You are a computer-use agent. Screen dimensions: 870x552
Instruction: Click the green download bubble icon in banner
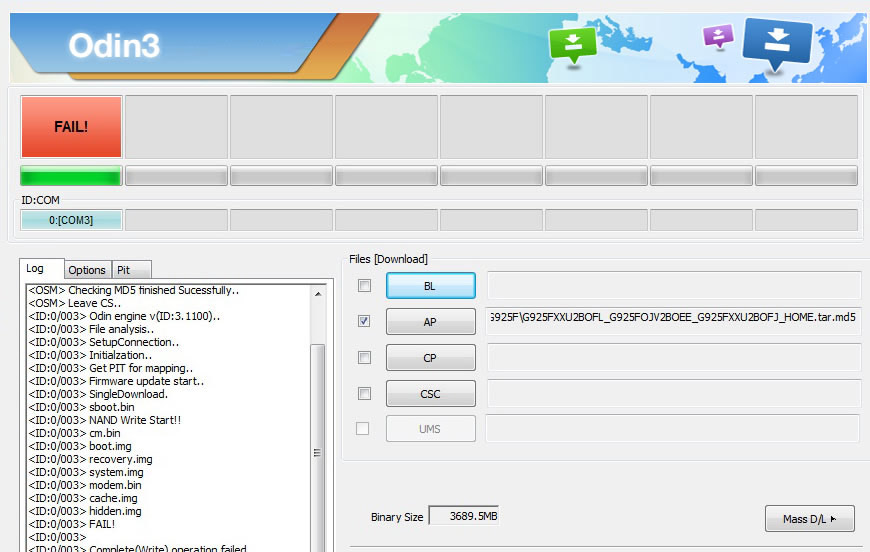[x=572, y=43]
